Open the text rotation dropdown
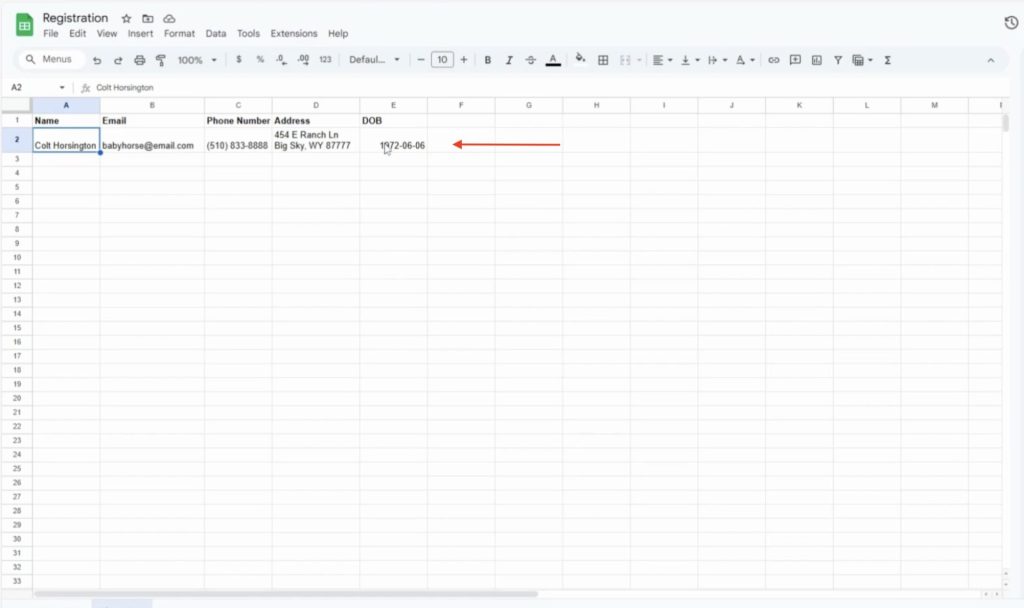Viewport: 1024px width, 608px height. (744, 60)
